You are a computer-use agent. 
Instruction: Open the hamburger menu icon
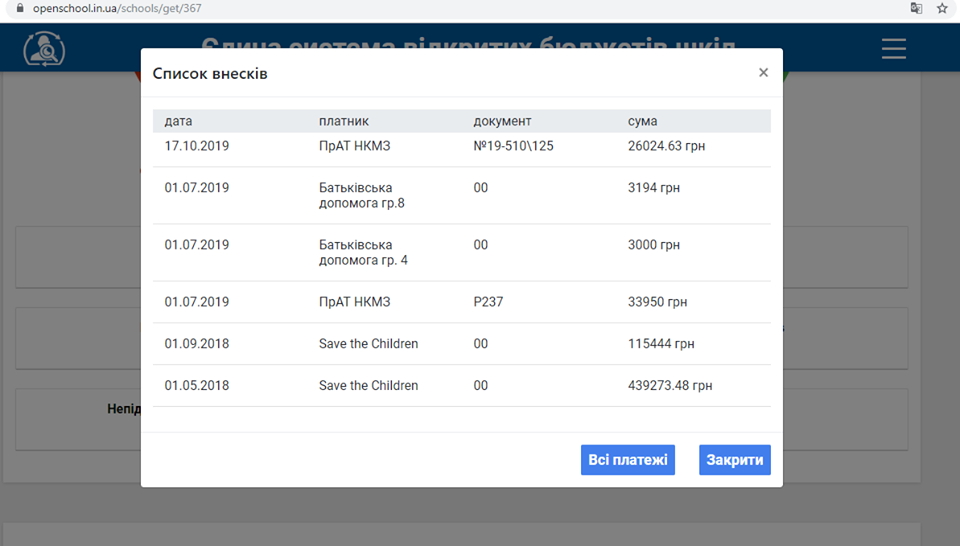[x=893, y=48]
